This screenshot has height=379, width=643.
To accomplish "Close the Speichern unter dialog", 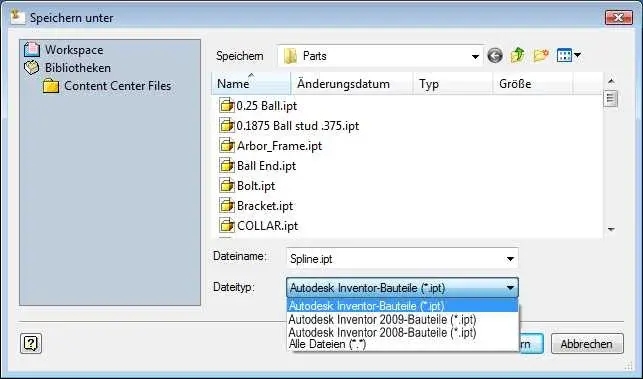I will click(618, 17).
